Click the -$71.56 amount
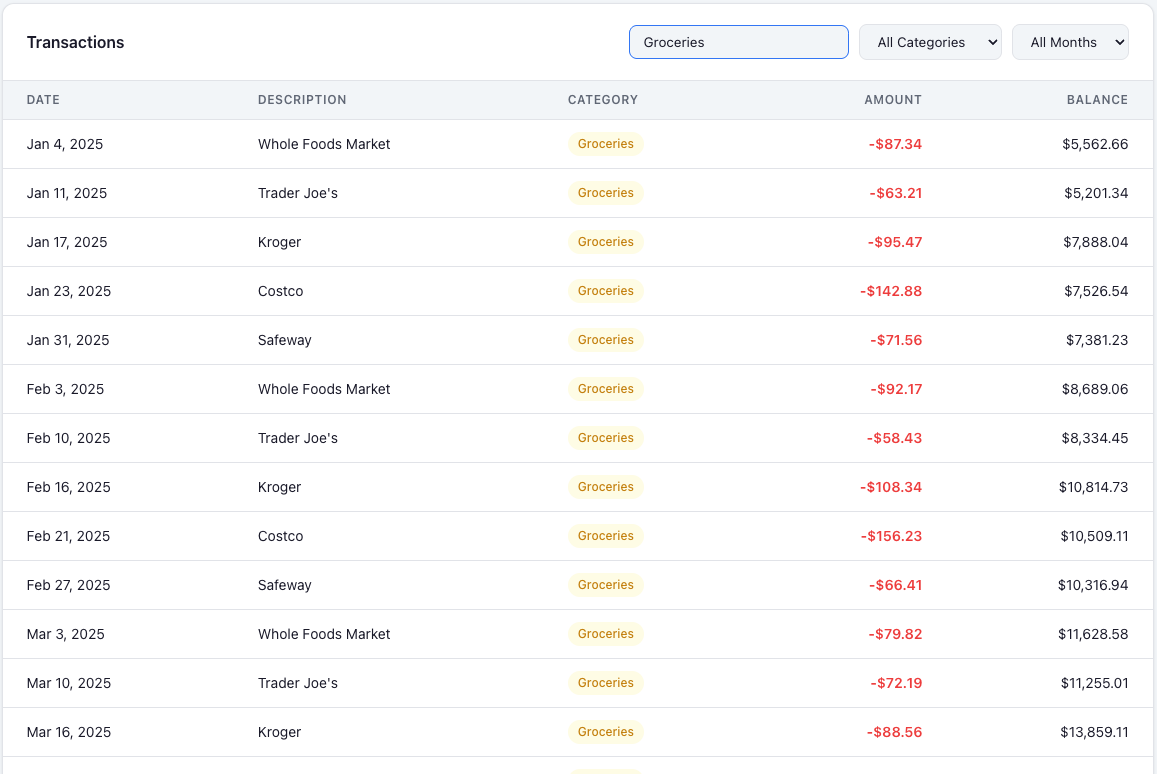 896,340
